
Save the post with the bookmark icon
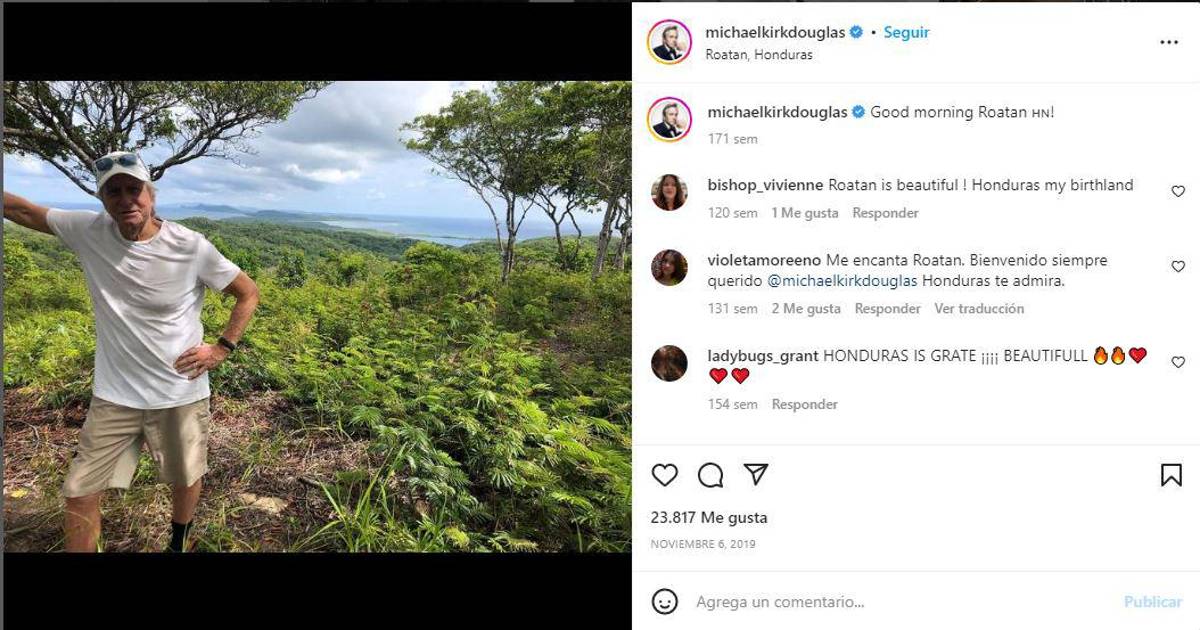pyautogui.click(x=1171, y=475)
